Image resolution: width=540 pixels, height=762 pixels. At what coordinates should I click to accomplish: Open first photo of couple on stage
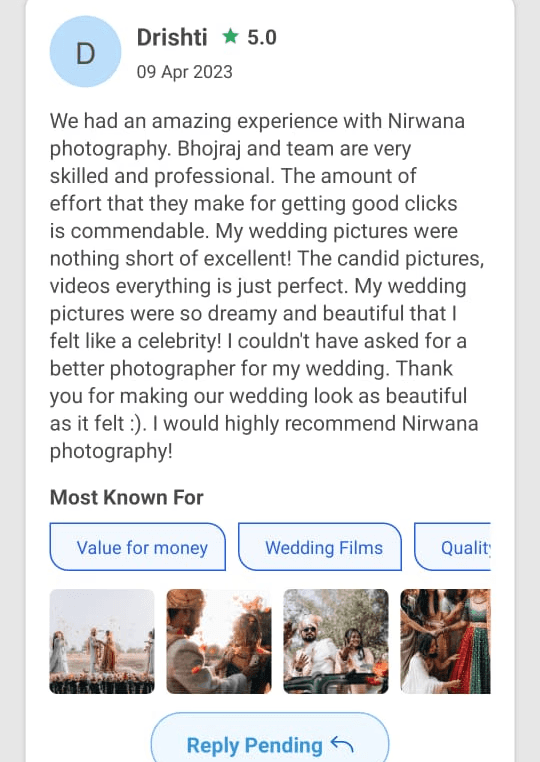point(102,641)
